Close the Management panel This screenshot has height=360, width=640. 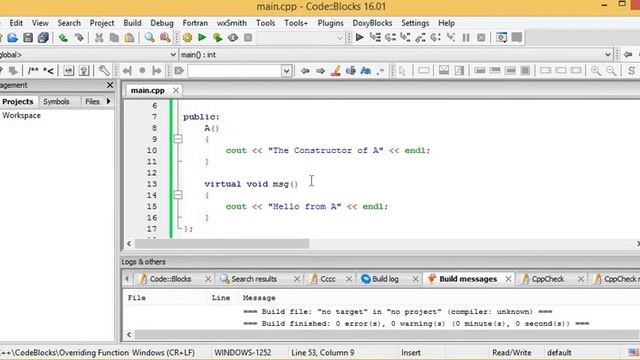pyautogui.click(x=110, y=85)
